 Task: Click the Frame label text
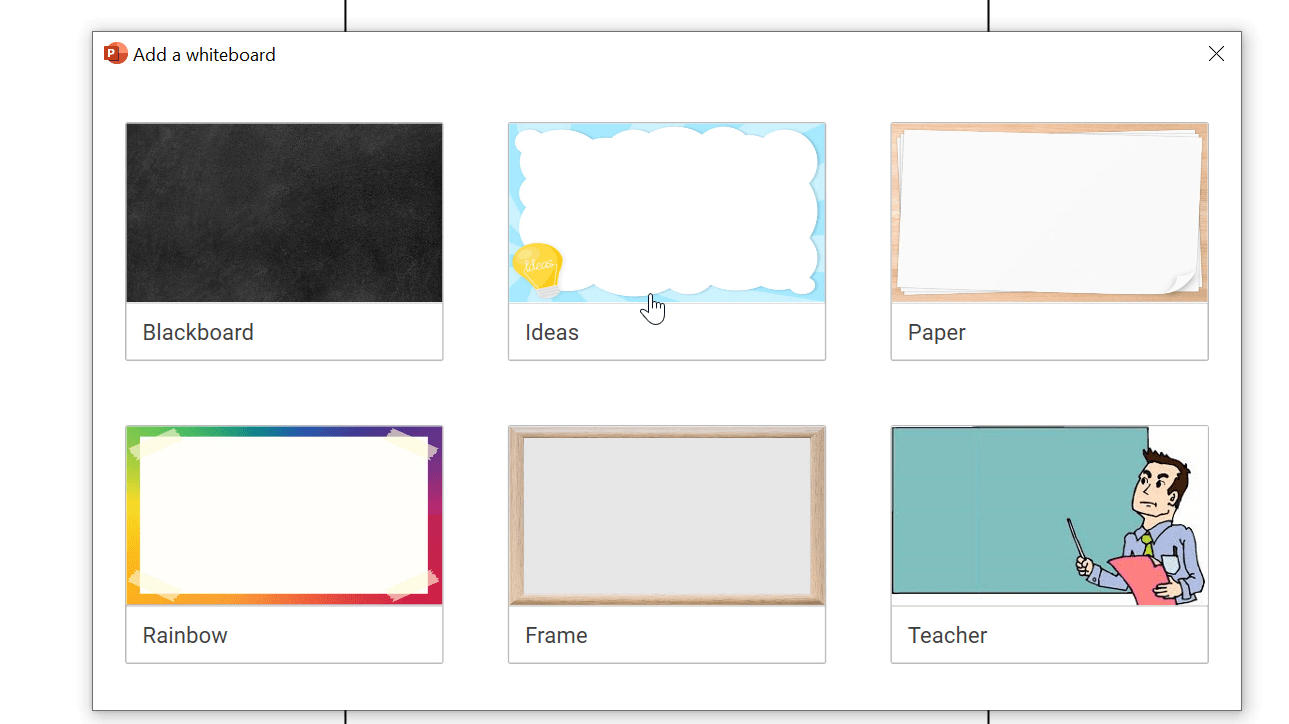click(557, 634)
